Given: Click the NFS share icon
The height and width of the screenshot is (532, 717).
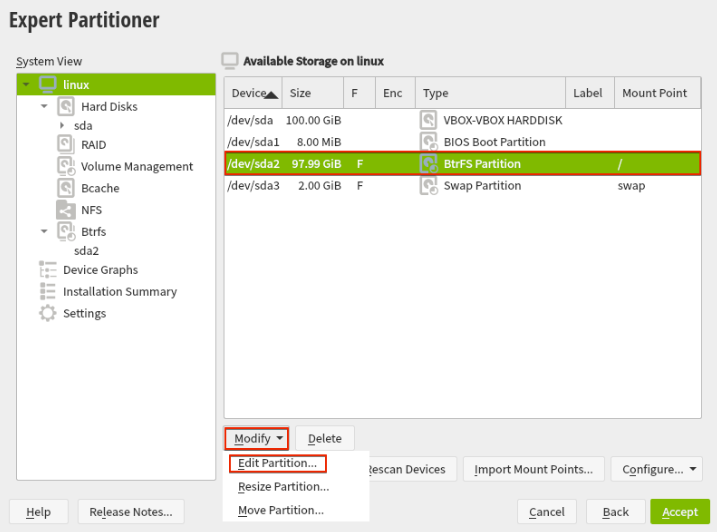Looking at the screenshot, I should (x=66, y=210).
